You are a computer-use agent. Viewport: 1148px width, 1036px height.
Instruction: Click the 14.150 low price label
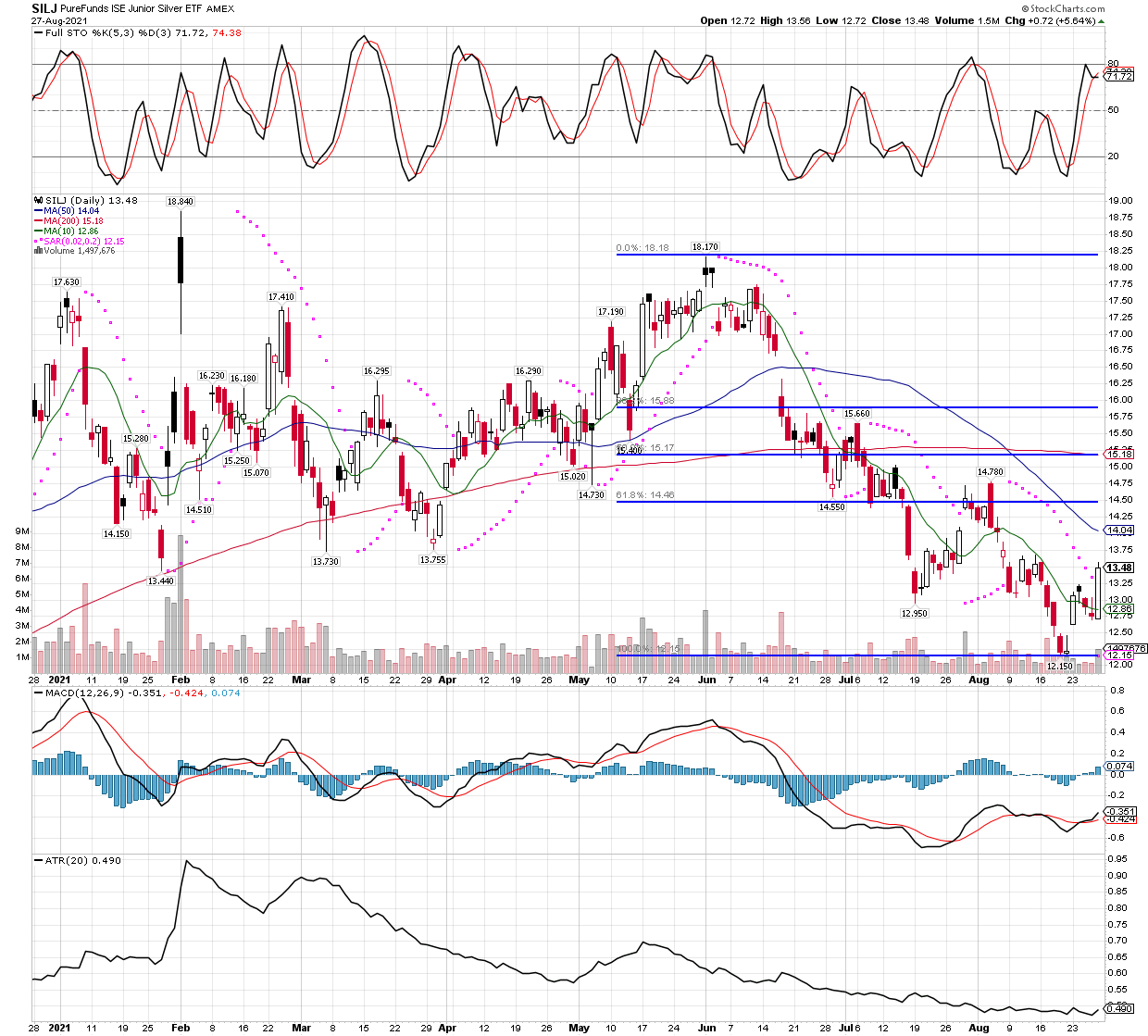(117, 533)
